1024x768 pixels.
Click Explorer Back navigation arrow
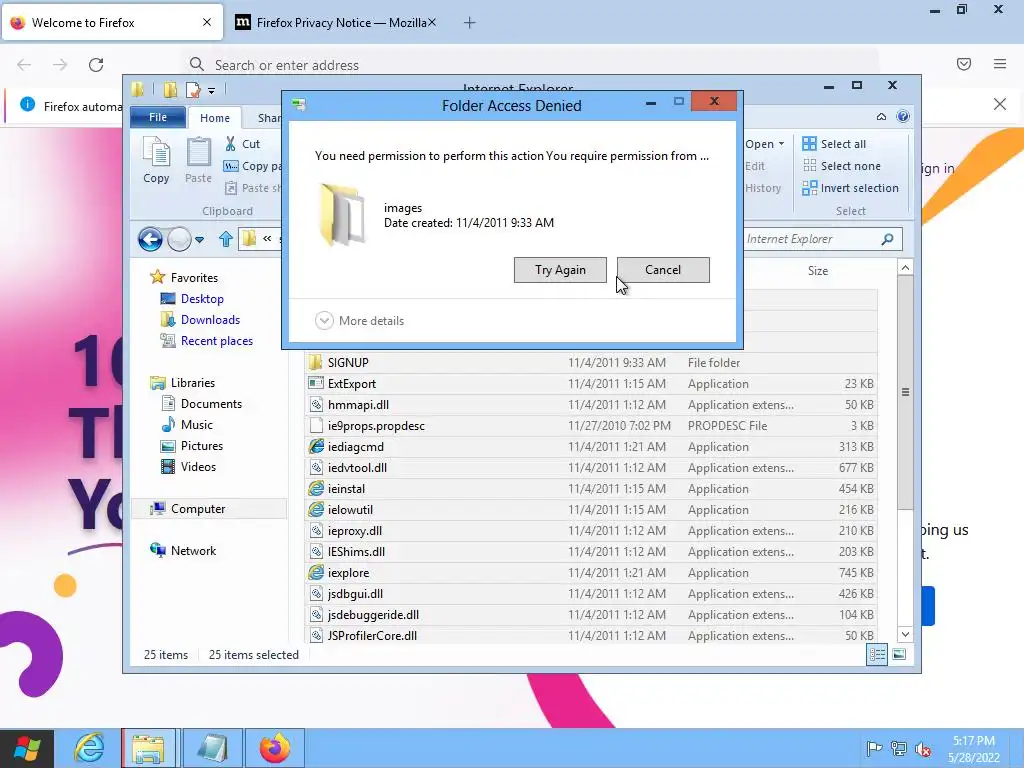click(150, 239)
